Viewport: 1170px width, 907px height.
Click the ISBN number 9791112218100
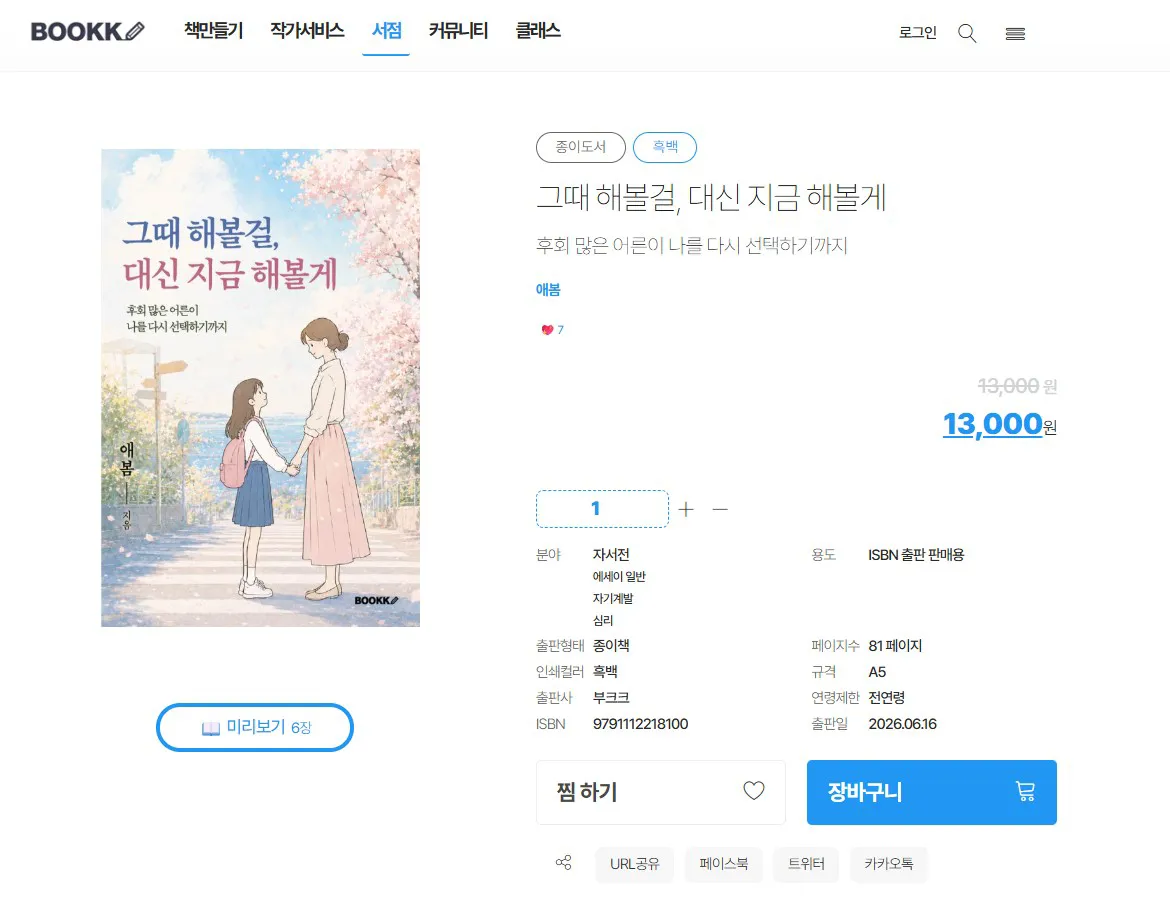coord(640,724)
